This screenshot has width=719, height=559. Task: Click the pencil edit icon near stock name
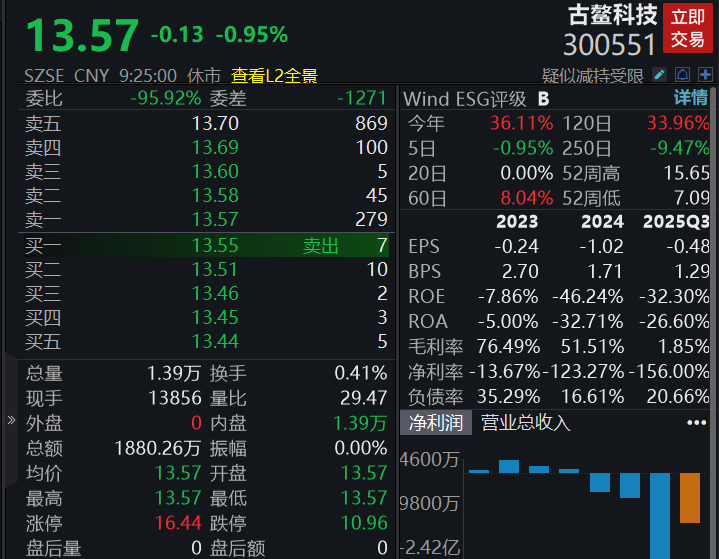(x=659, y=74)
